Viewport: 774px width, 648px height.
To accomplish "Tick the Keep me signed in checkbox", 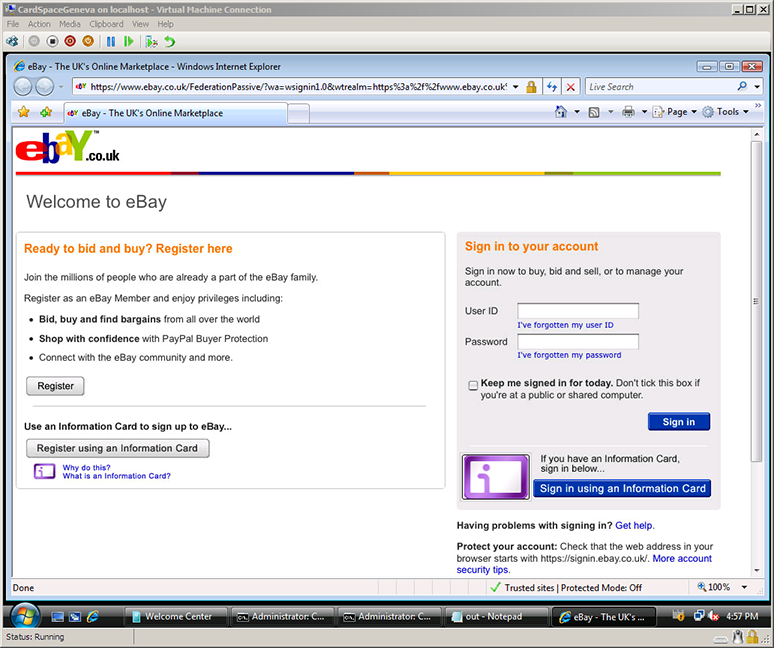I will (473, 385).
